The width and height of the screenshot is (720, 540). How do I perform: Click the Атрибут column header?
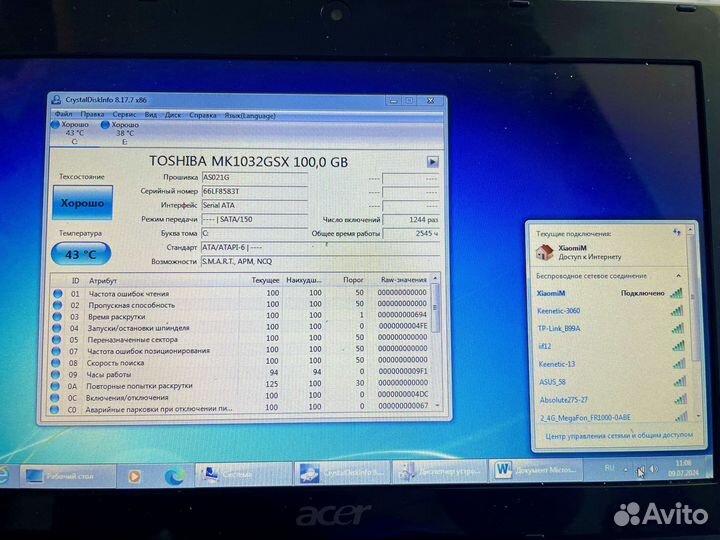point(103,281)
